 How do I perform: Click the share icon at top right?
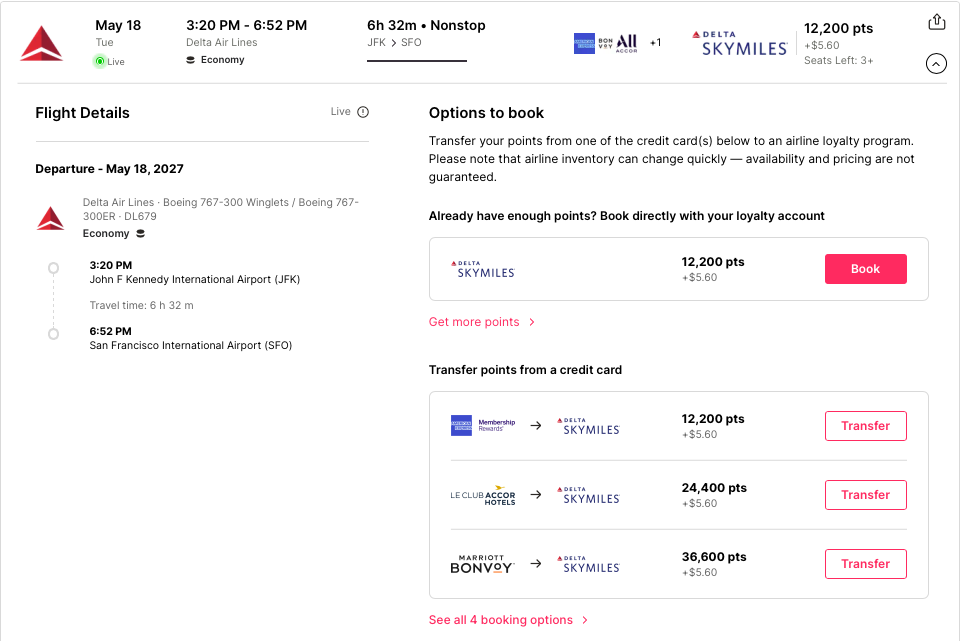tap(936, 21)
